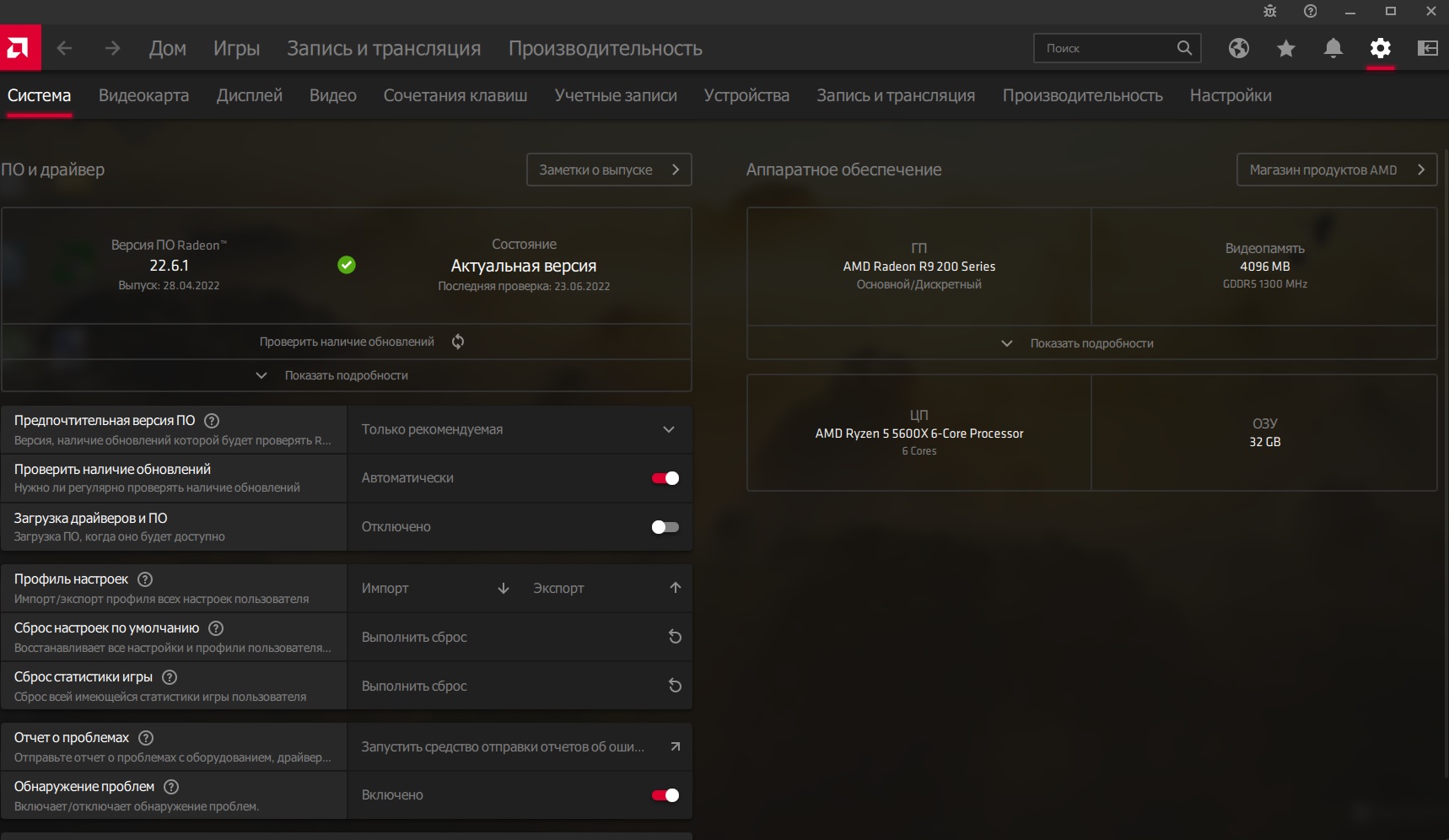Open the help question mark in title bar

1310,11
